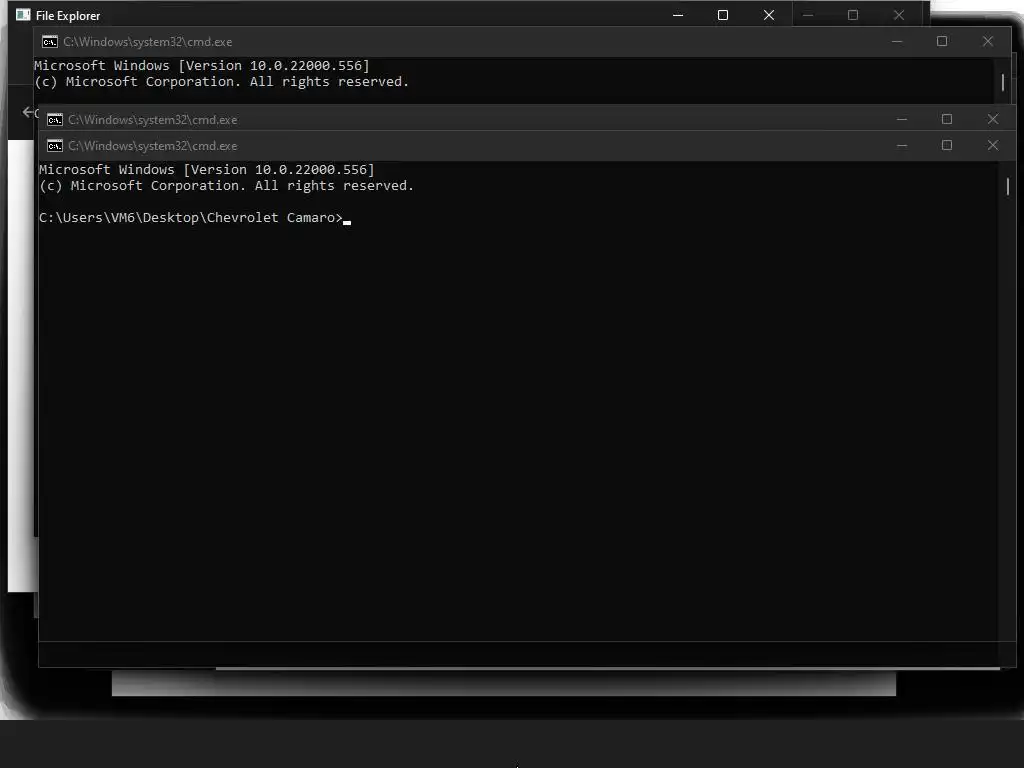Viewport: 1024px width, 768px height.
Task: Minimize the middle title-bar-only cmd window
Action: click(x=902, y=120)
